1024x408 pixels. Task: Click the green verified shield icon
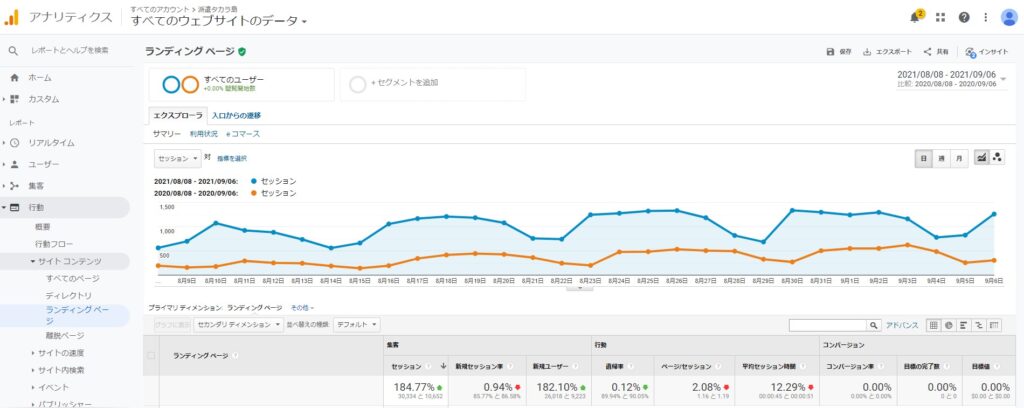click(242, 51)
